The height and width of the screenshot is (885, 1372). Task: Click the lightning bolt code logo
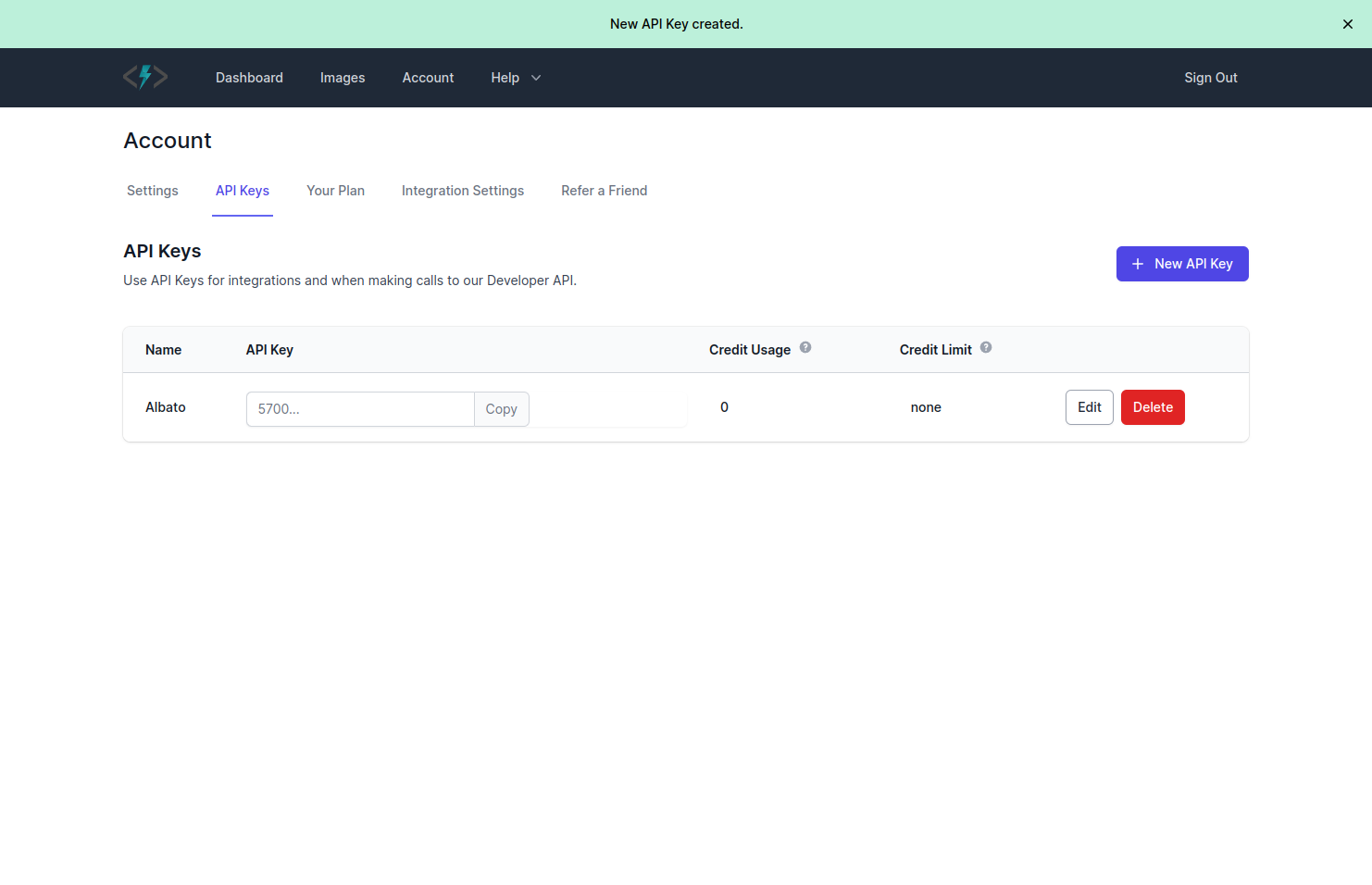145,77
